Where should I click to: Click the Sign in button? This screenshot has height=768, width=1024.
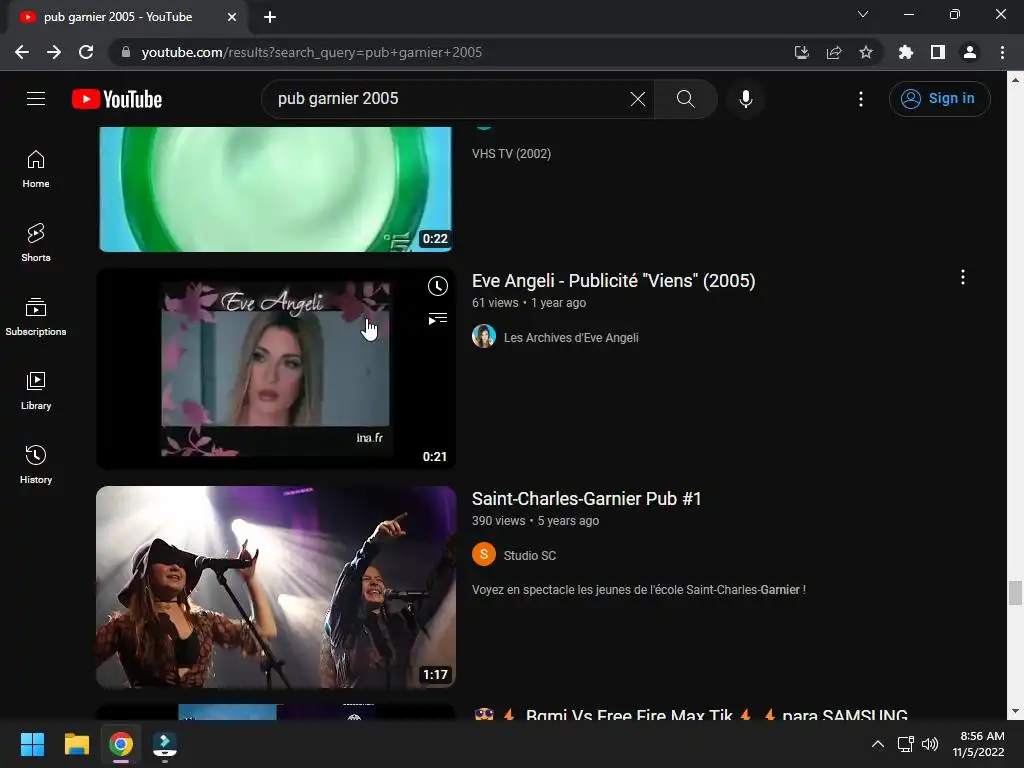[x=939, y=99]
